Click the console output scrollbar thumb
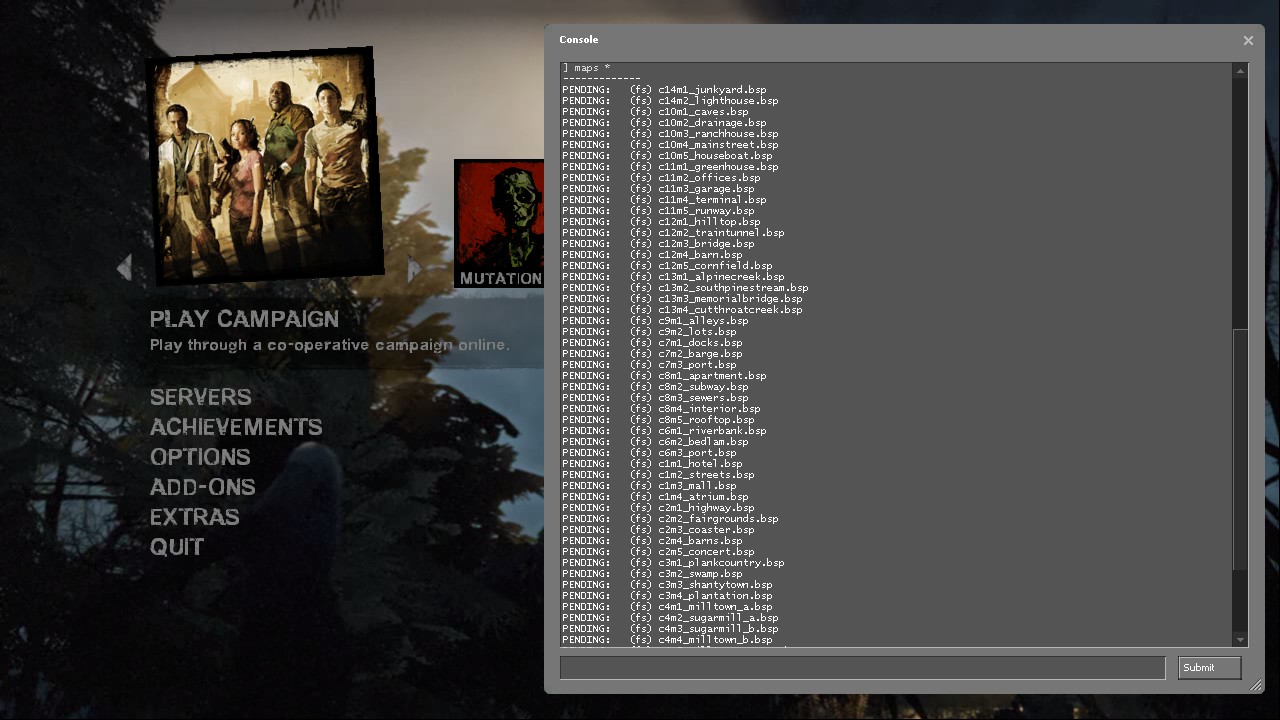Viewport: 1280px width, 720px height. tap(1240, 450)
